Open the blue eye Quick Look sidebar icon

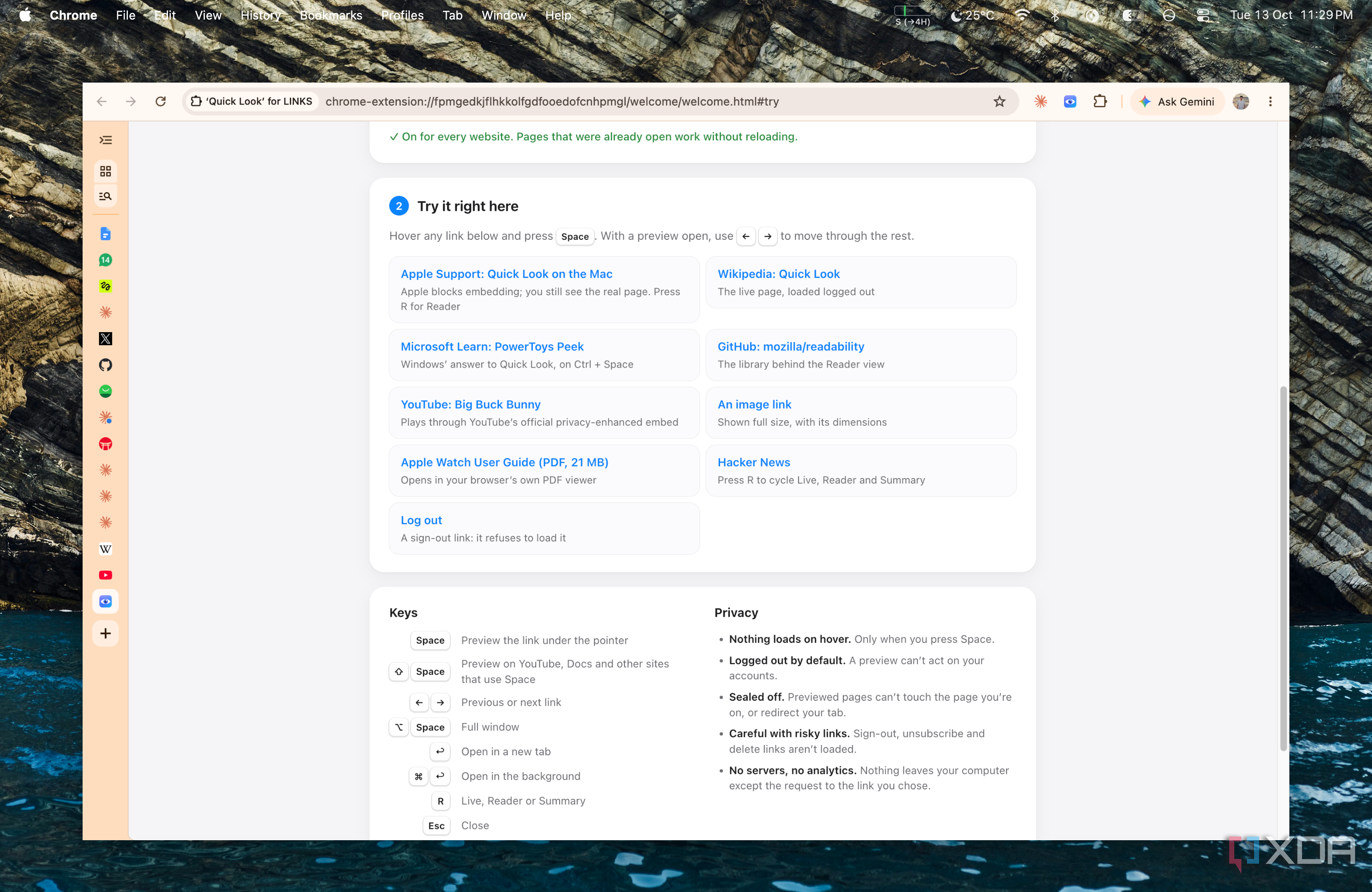point(105,601)
